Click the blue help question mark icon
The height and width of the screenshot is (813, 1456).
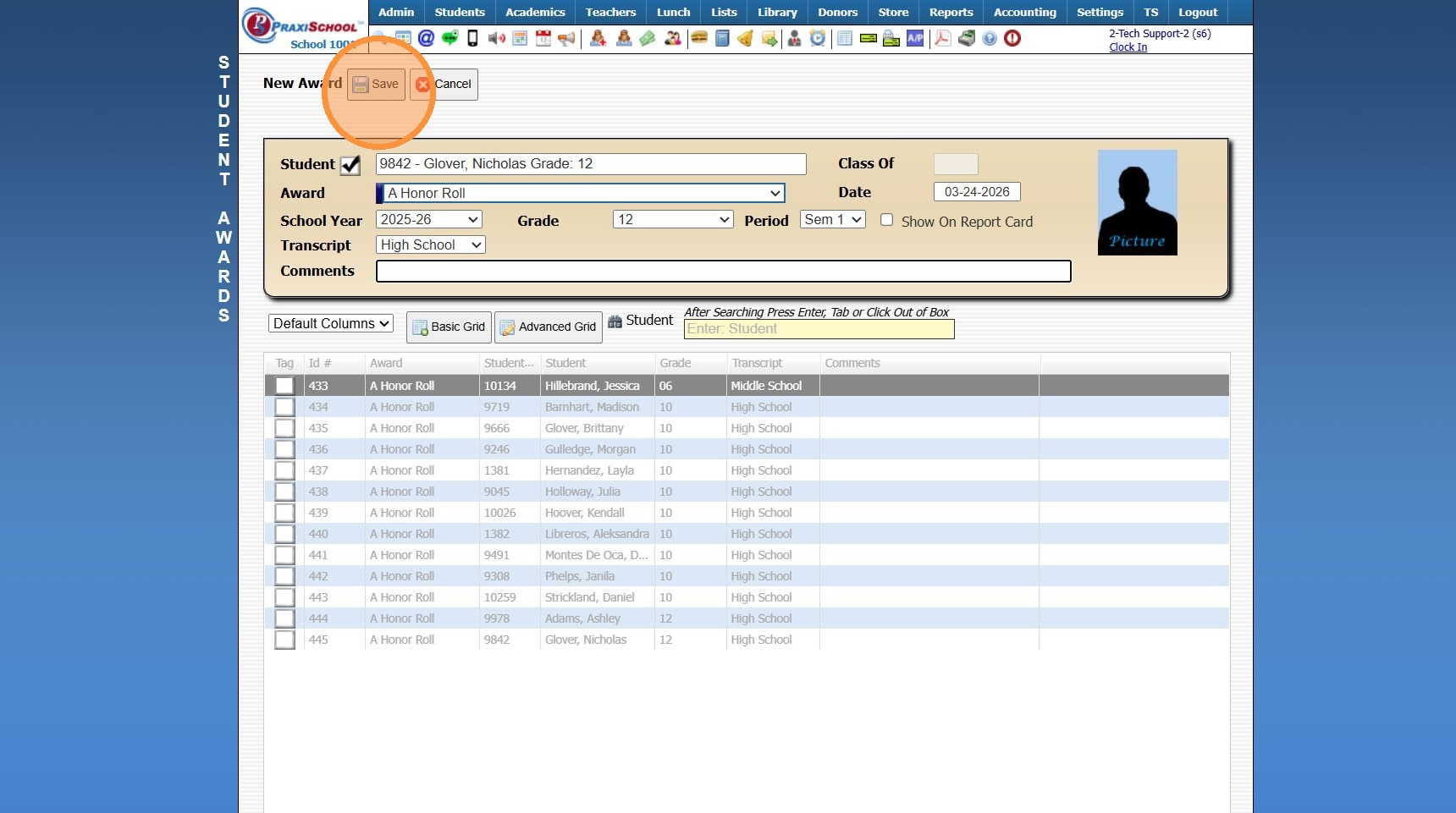(x=990, y=38)
